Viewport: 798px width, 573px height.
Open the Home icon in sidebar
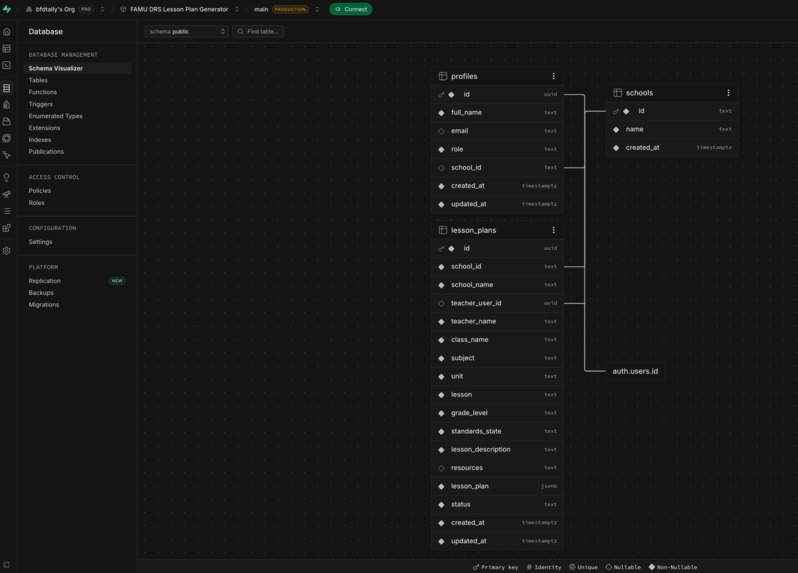(7, 32)
